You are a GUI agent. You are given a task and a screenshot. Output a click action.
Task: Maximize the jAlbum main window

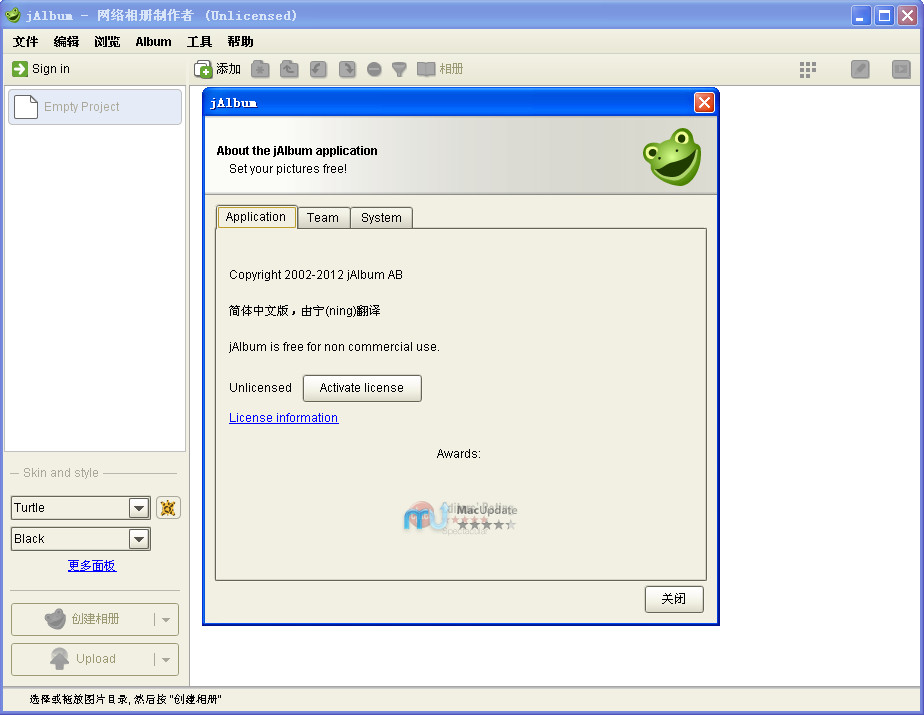coord(884,15)
